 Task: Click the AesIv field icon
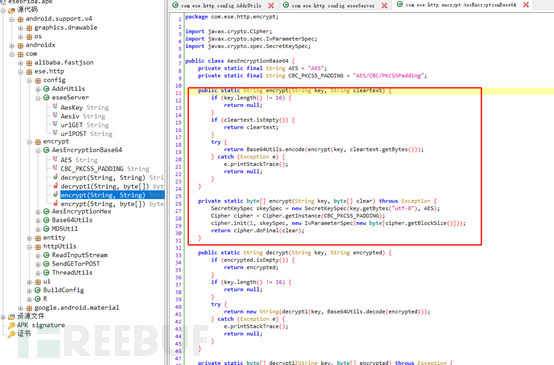point(55,115)
